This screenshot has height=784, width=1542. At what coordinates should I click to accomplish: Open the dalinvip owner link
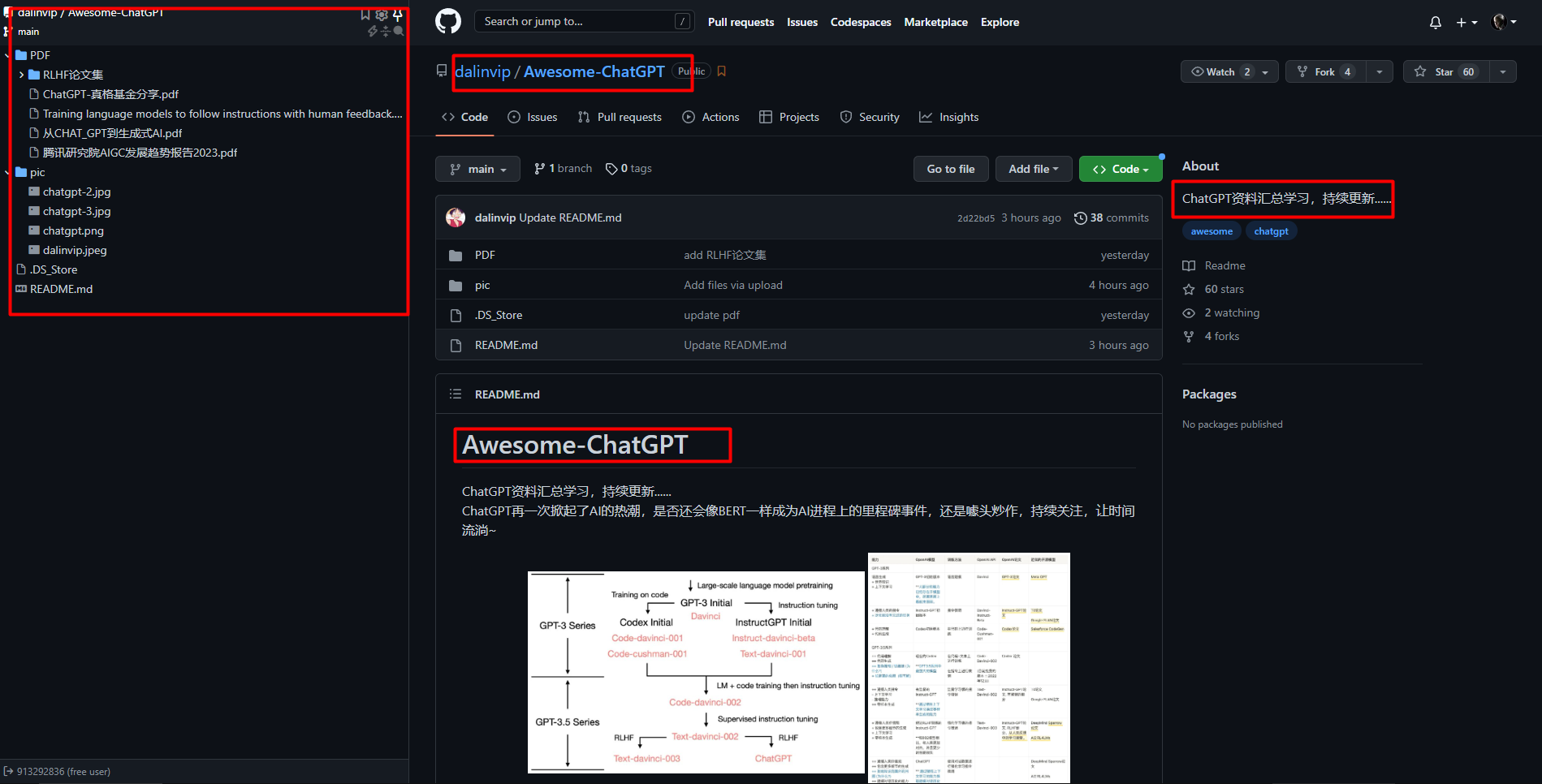[482, 71]
